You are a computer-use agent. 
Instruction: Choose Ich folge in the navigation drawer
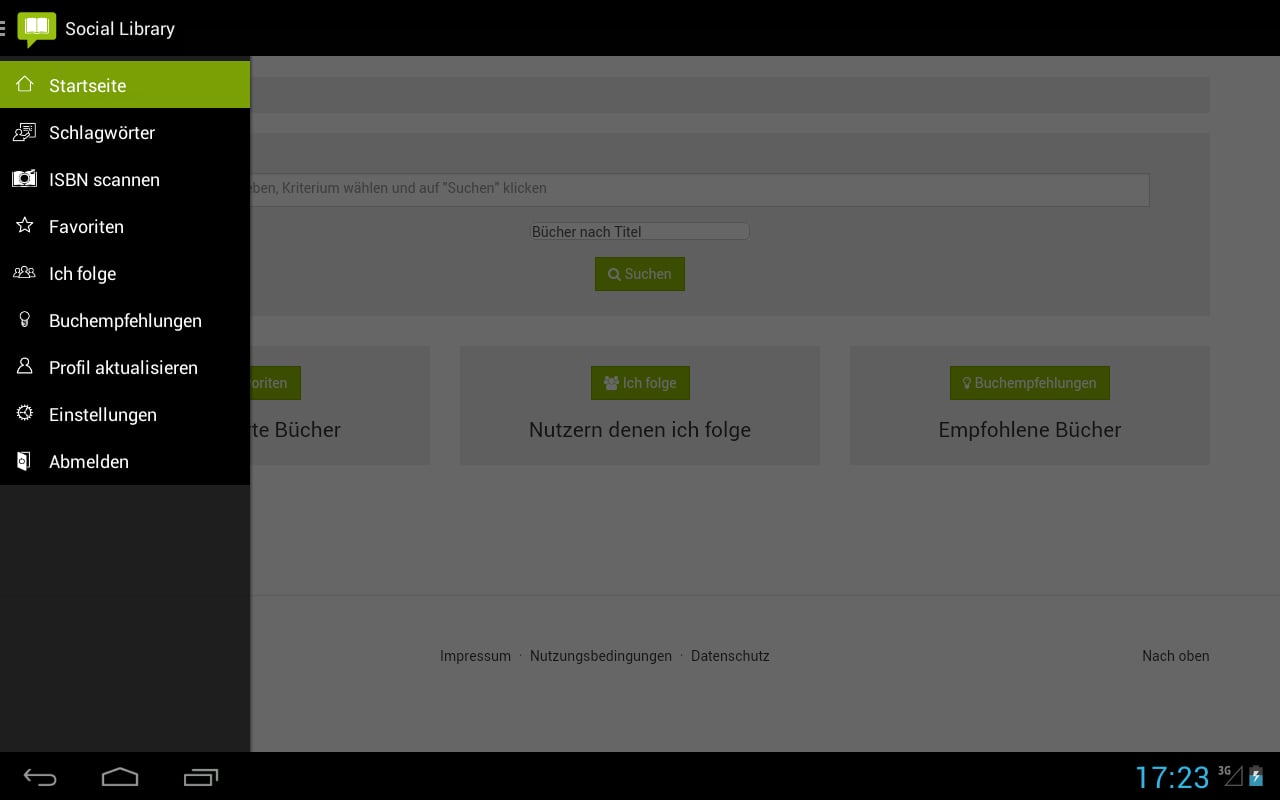coord(125,273)
